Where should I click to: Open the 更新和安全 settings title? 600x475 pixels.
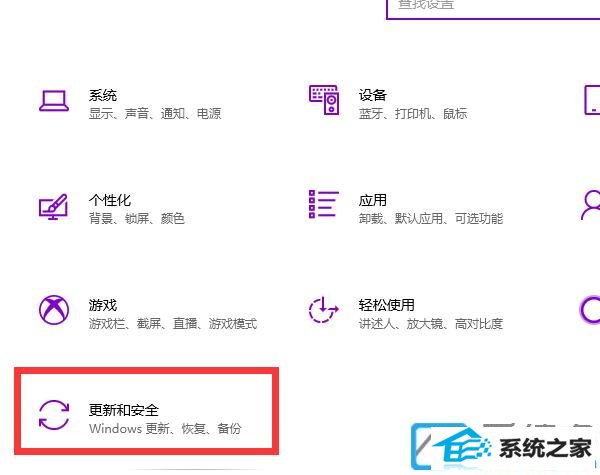tap(124, 410)
